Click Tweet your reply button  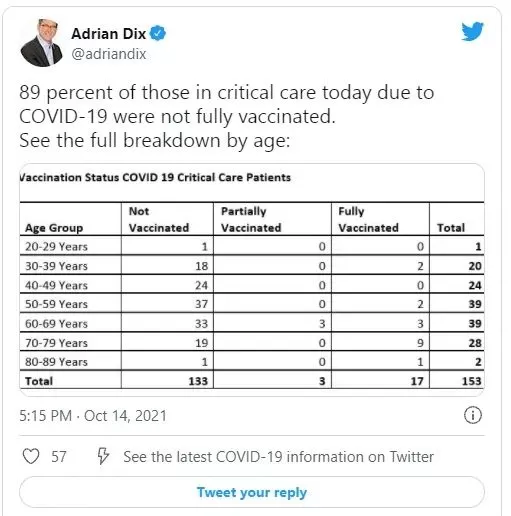(252, 492)
